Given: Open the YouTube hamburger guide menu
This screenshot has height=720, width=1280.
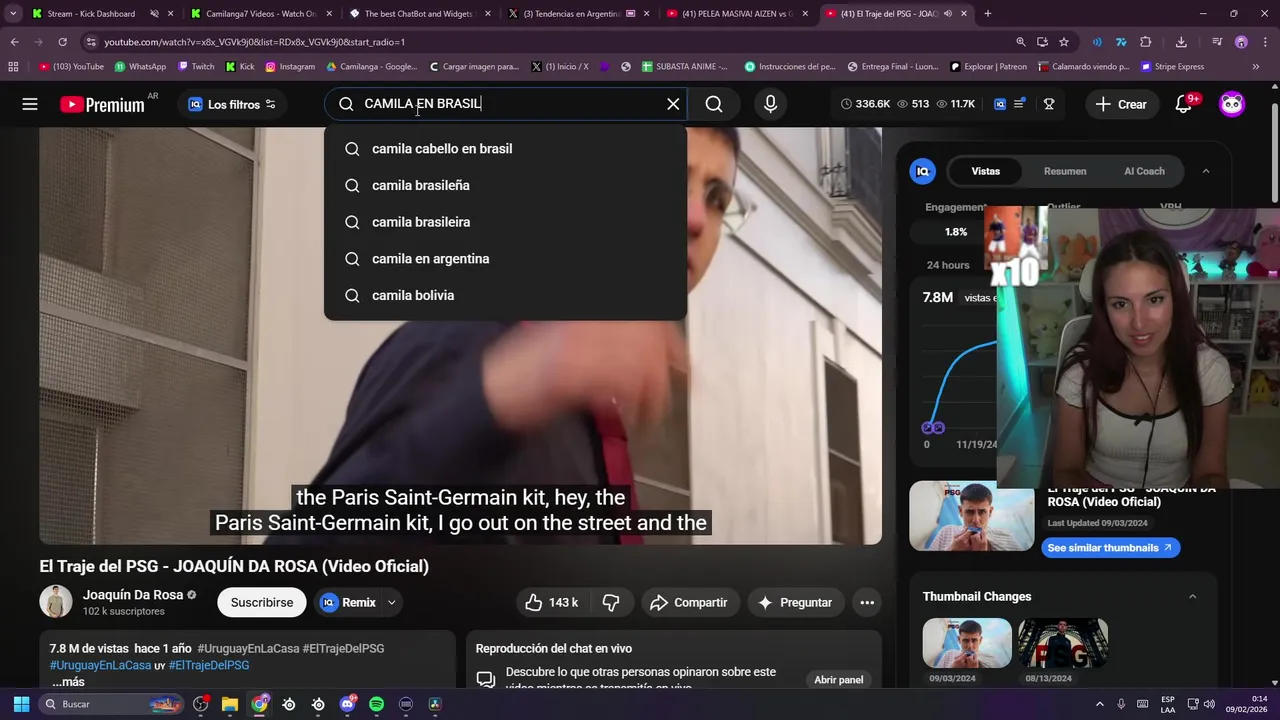Looking at the screenshot, I should point(30,104).
